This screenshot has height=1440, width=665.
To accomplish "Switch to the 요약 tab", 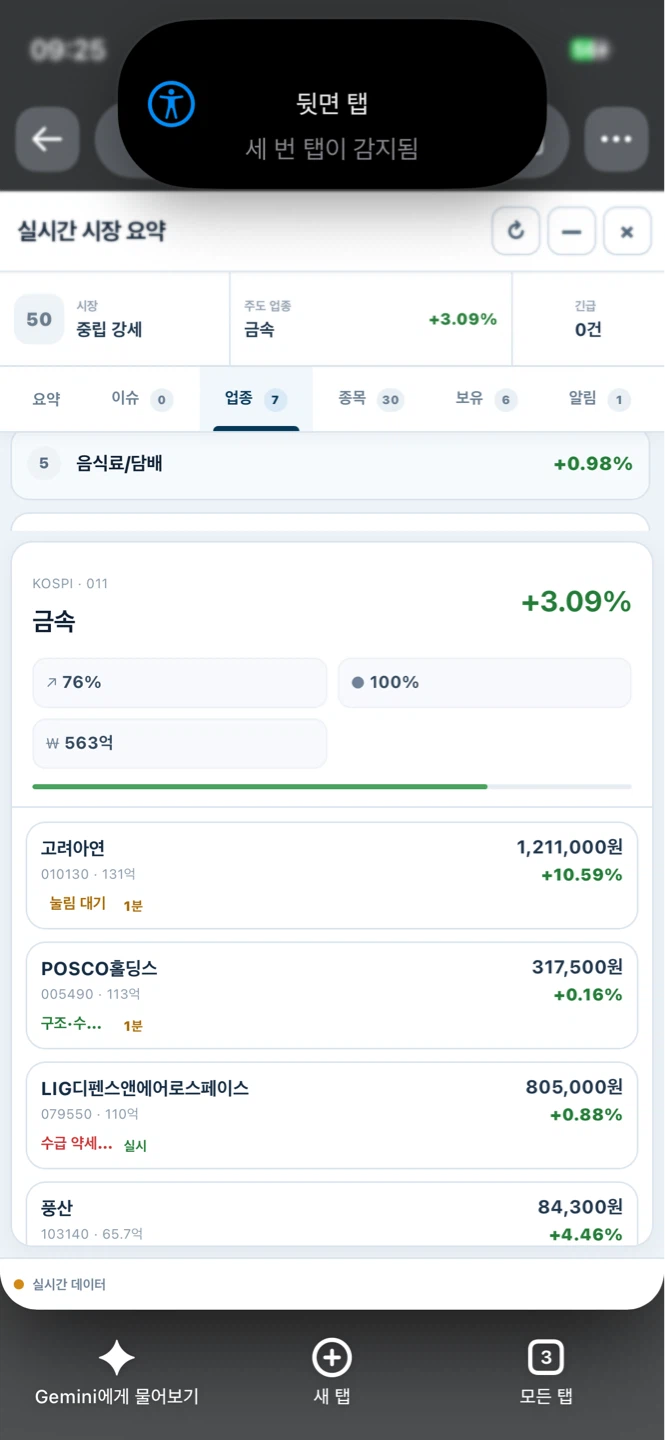I will 46,399.
